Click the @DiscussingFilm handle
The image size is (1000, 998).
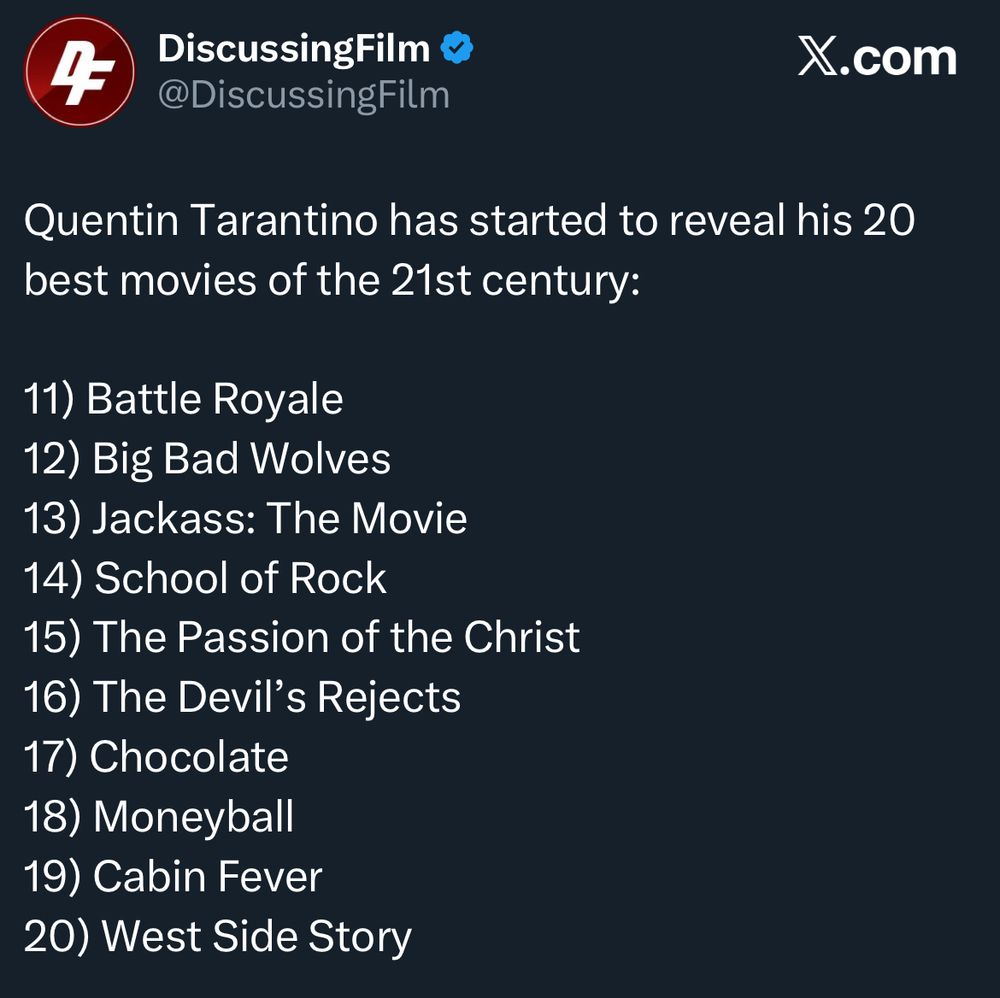(x=304, y=96)
